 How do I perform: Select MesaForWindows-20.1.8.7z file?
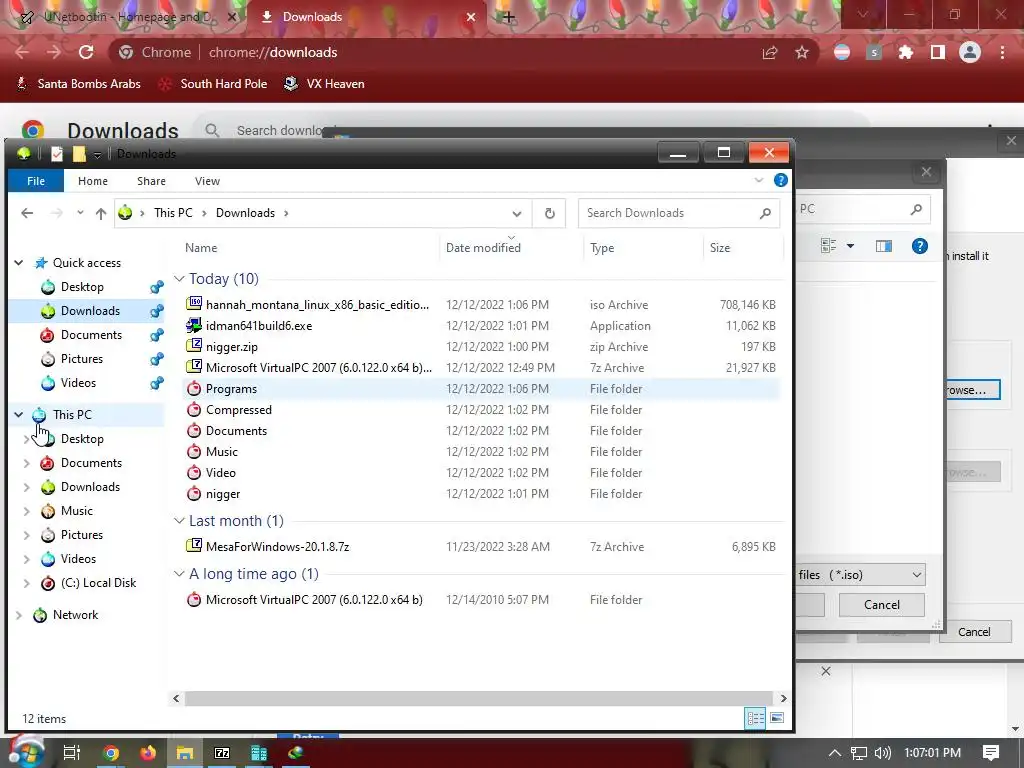tap(278, 547)
